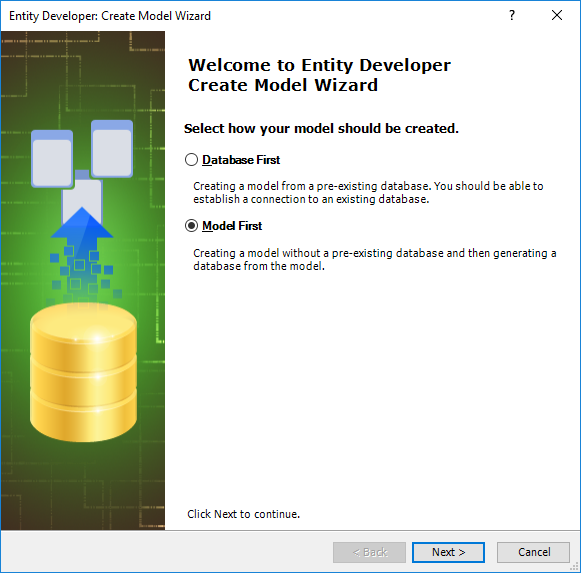Image resolution: width=581 pixels, height=573 pixels.
Task: Click the Database First description text
Action: tap(368, 193)
